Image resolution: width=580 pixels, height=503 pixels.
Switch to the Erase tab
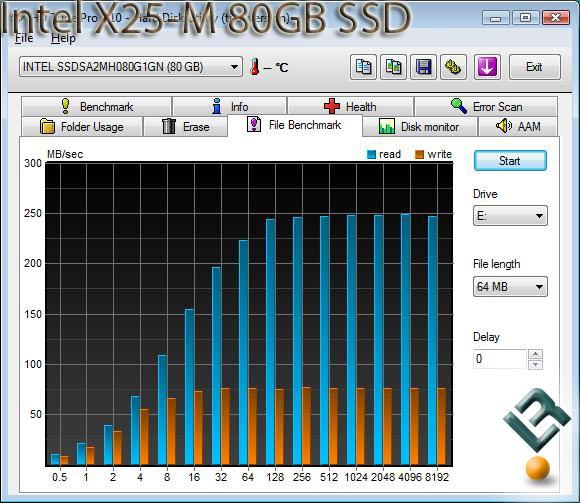pyautogui.click(x=185, y=126)
